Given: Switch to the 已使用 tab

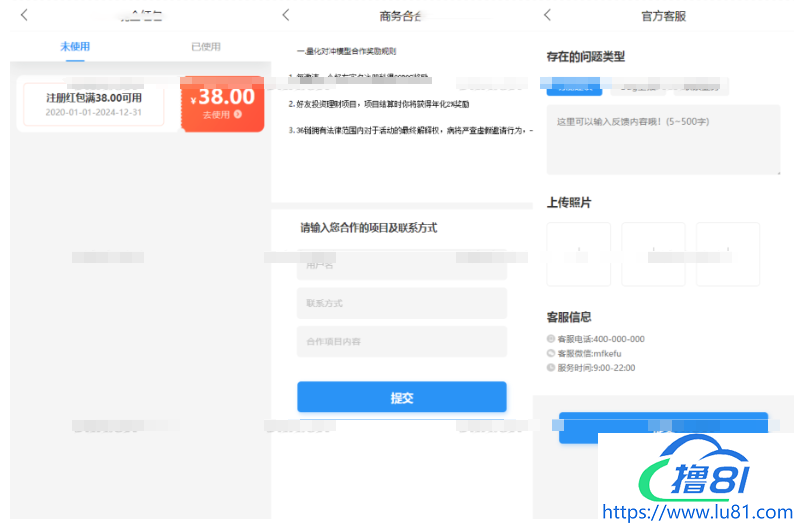Looking at the screenshot, I should point(206,47).
